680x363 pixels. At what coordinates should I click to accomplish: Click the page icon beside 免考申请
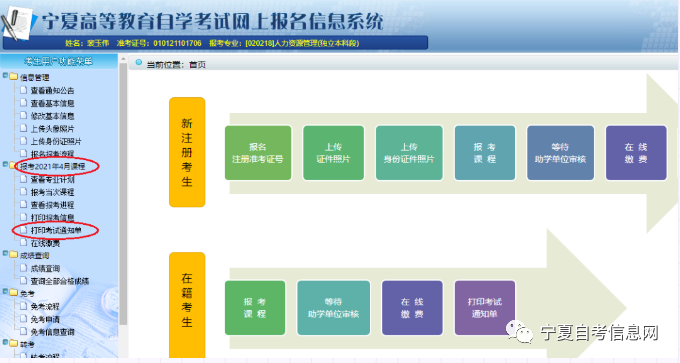click(24, 319)
